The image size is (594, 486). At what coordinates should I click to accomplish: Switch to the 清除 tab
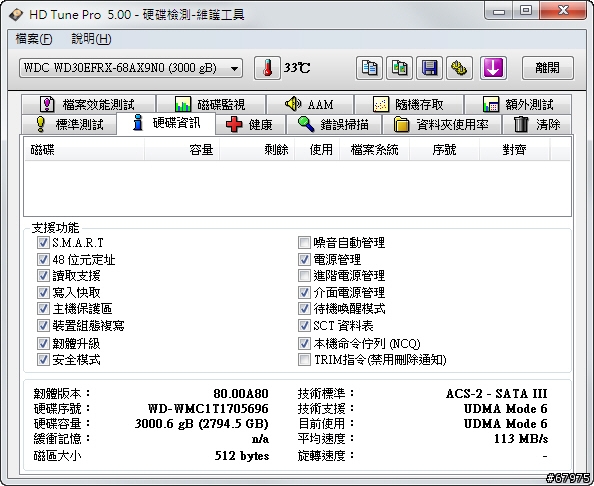tap(537, 124)
